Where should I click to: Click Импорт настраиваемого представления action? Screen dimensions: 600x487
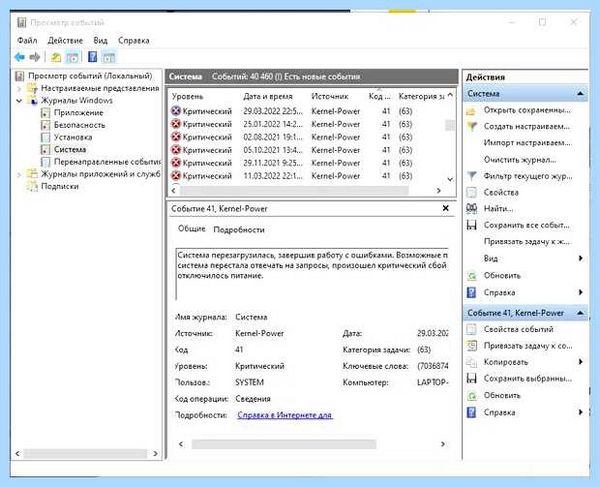pos(527,143)
